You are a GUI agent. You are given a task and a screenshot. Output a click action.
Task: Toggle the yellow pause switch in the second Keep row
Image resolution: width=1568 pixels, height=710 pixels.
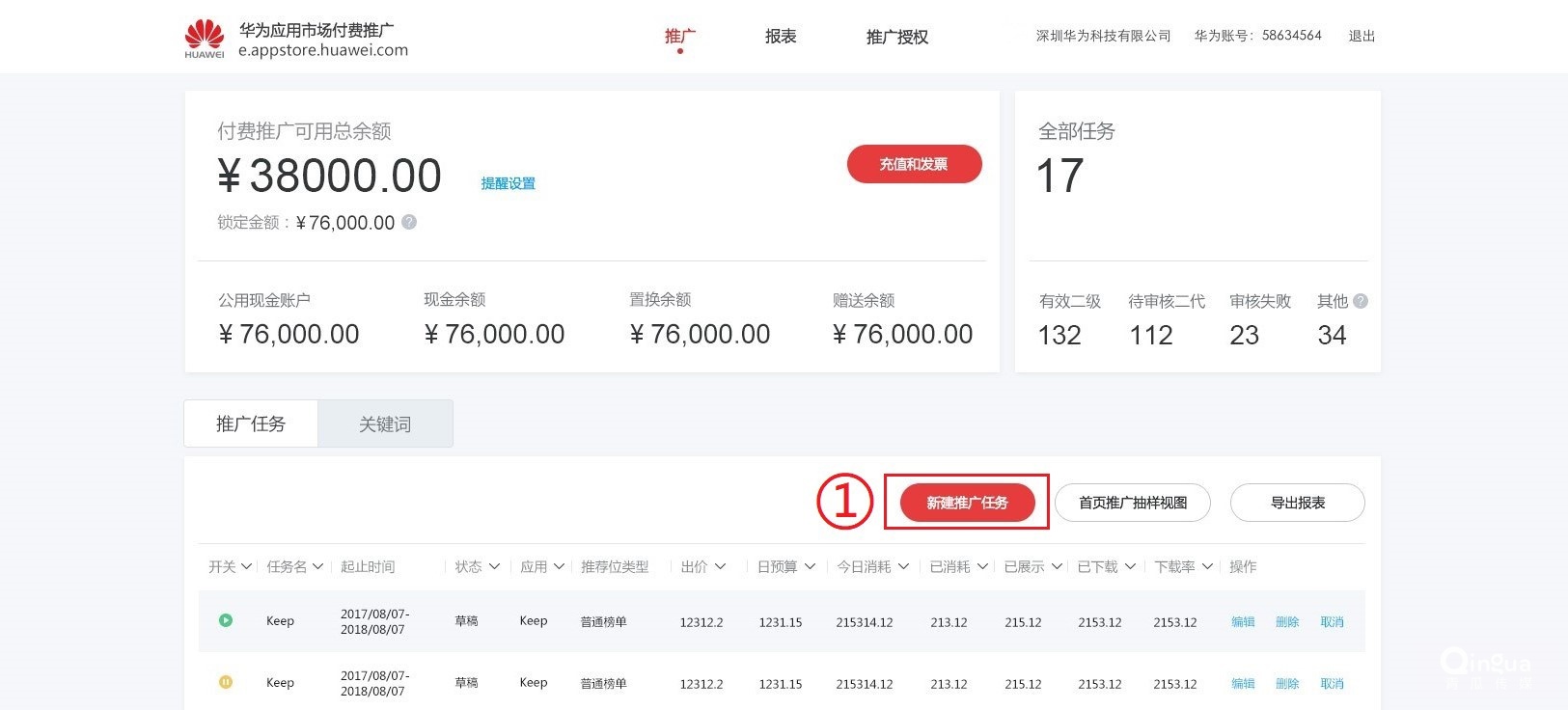coord(226,682)
